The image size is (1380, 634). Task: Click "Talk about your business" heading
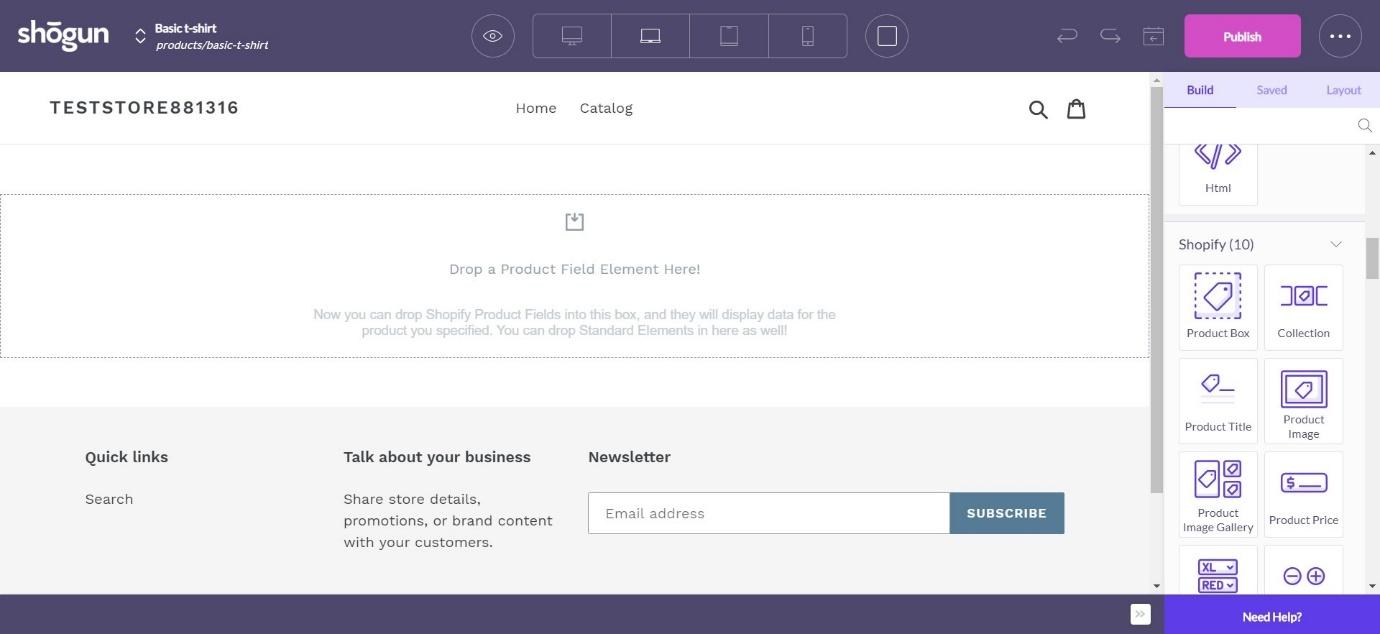click(437, 457)
